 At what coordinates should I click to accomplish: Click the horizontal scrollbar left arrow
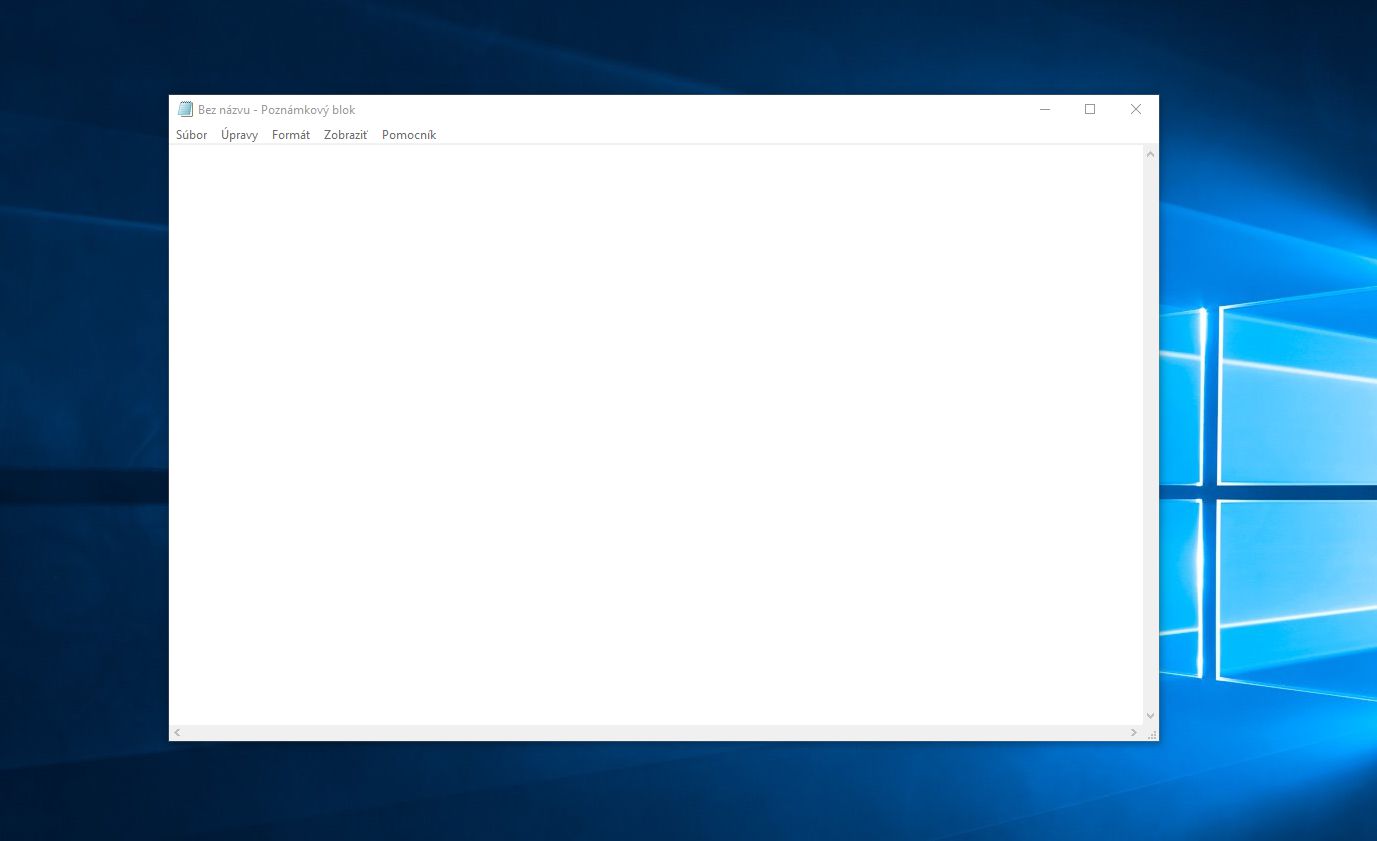[177, 733]
